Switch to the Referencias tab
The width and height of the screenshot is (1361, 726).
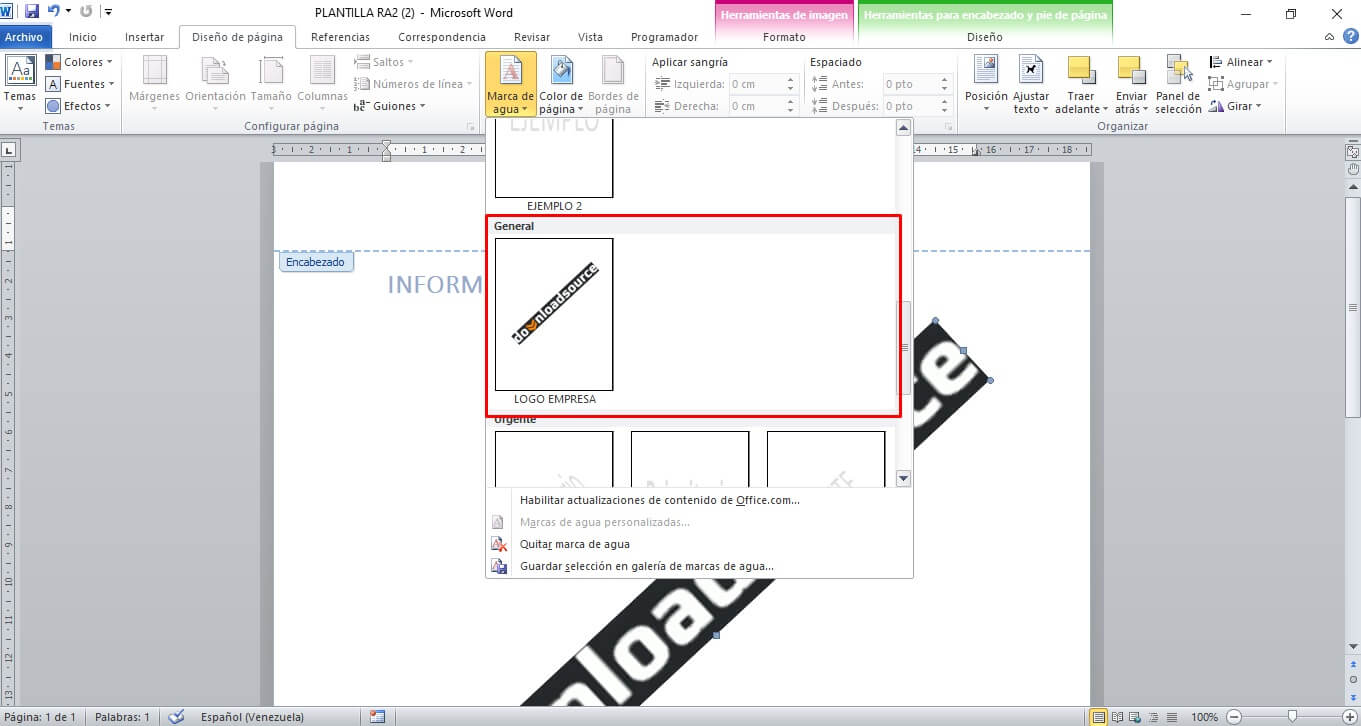click(340, 37)
